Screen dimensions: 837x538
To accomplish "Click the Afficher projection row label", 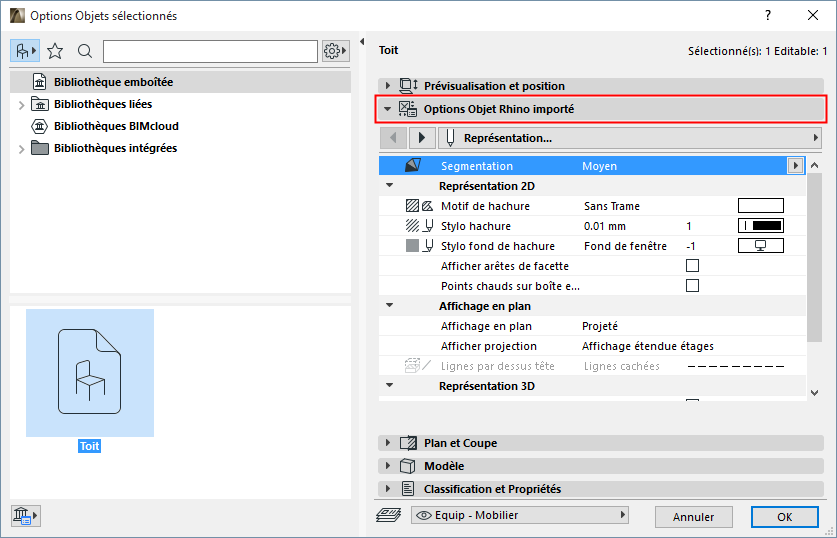I will (489, 346).
